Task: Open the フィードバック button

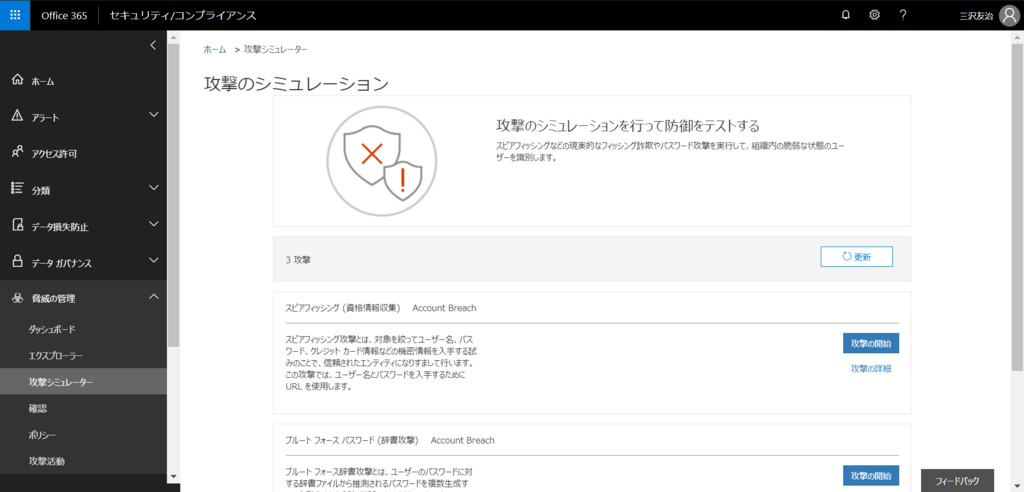Action: [957, 481]
